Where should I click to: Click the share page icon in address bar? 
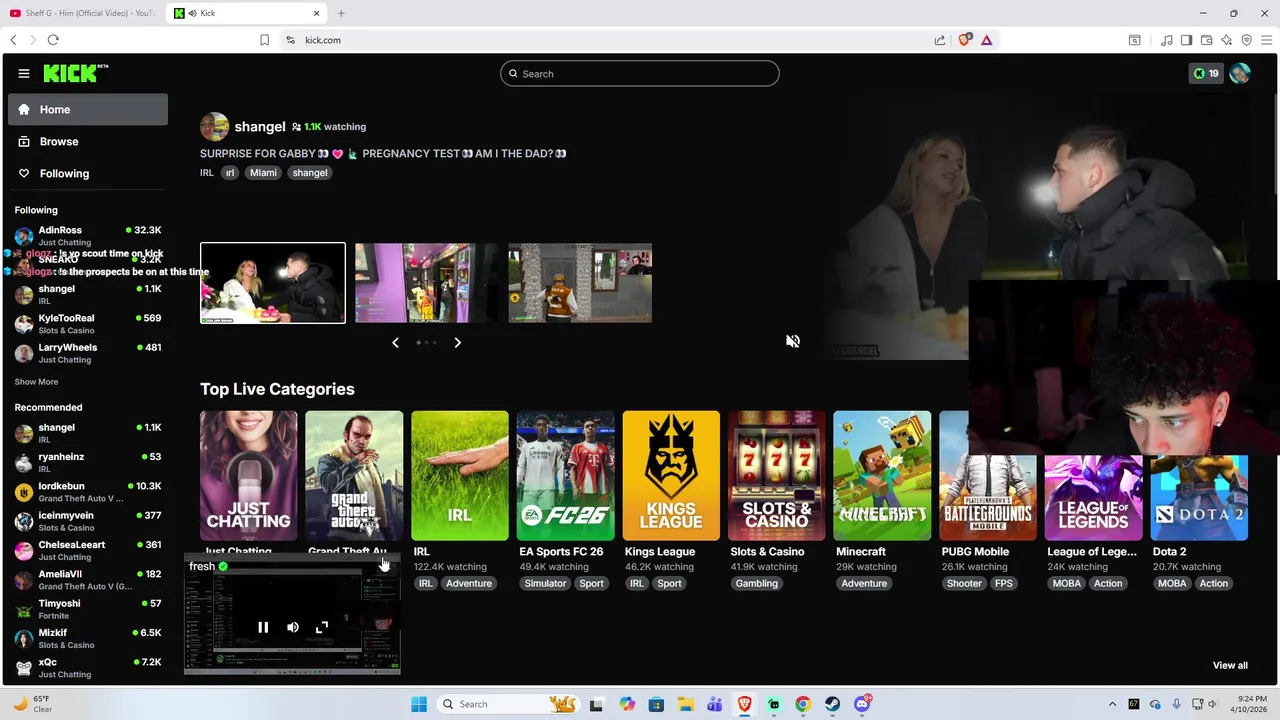(940, 40)
